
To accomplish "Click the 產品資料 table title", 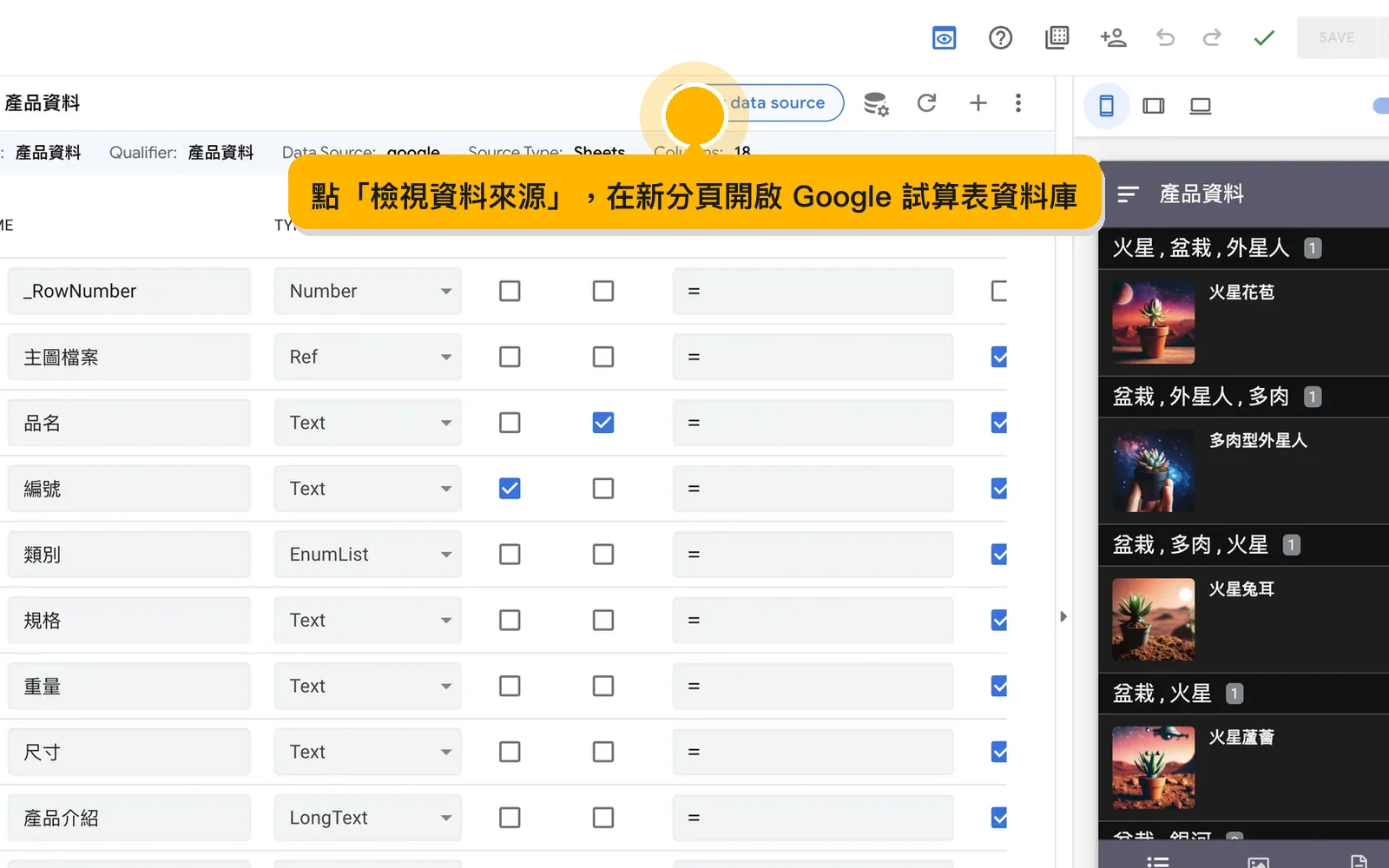I will [x=43, y=103].
